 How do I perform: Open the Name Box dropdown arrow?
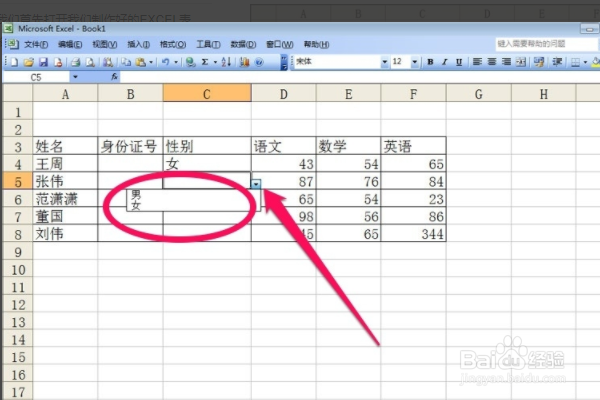(x=75, y=77)
